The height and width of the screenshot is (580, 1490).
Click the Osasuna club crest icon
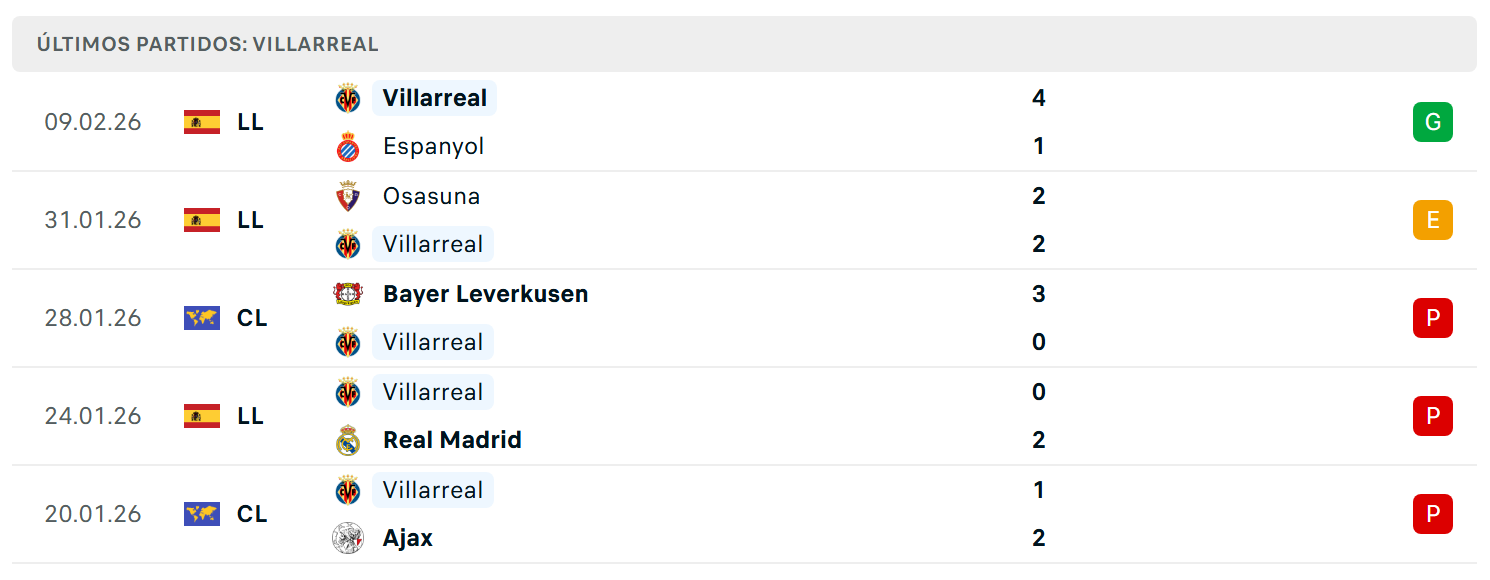coord(348,196)
